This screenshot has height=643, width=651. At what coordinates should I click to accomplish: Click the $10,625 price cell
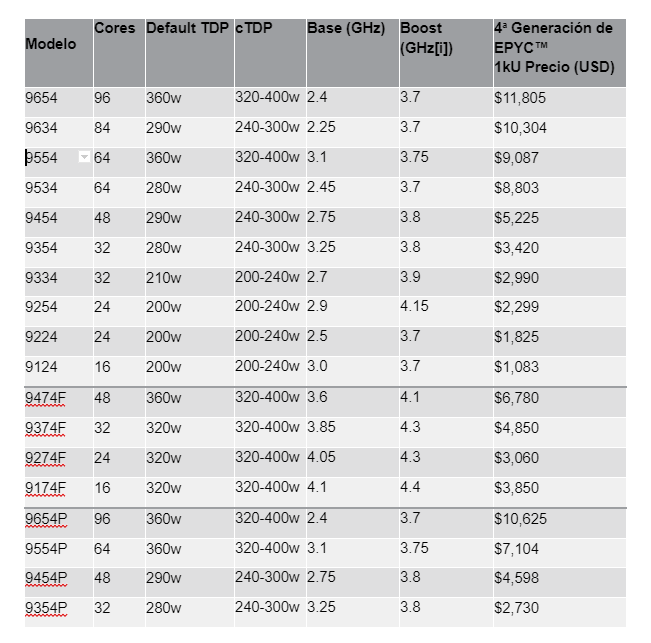tap(560, 523)
